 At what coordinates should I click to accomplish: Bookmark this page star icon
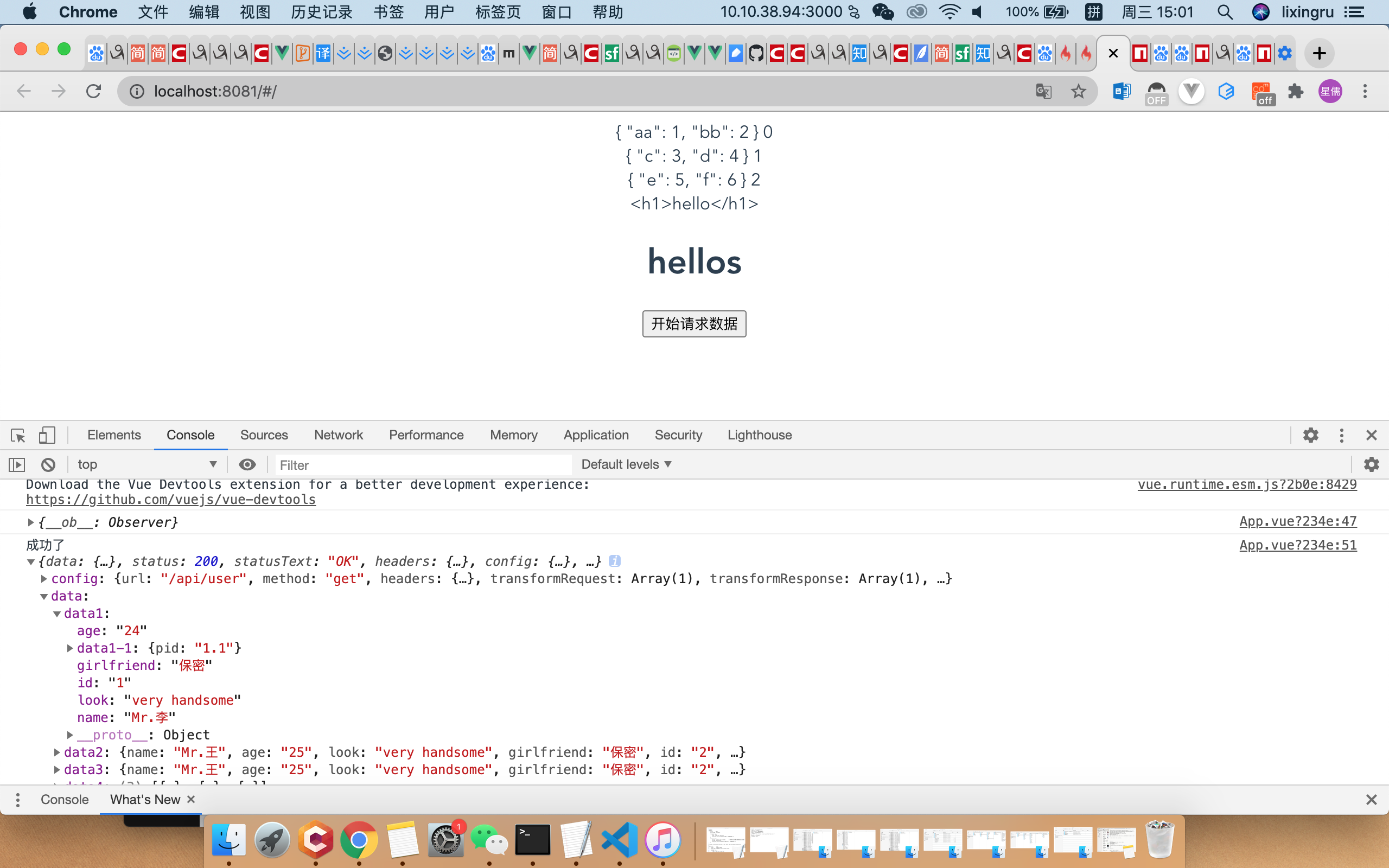1079,91
